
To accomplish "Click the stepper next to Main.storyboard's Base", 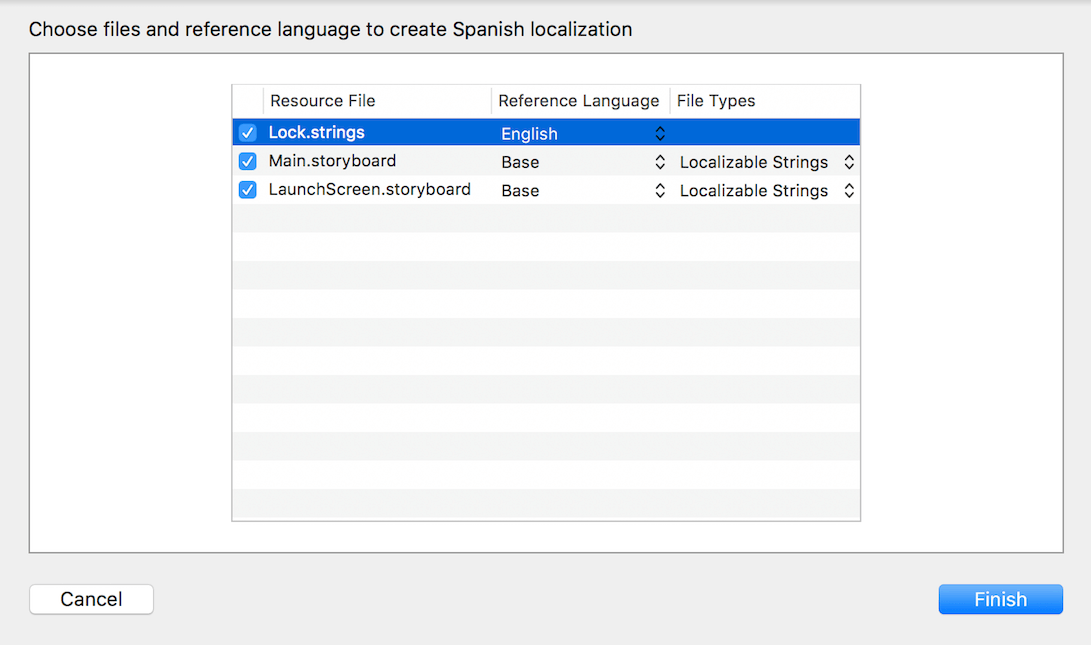I will [659, 161].
